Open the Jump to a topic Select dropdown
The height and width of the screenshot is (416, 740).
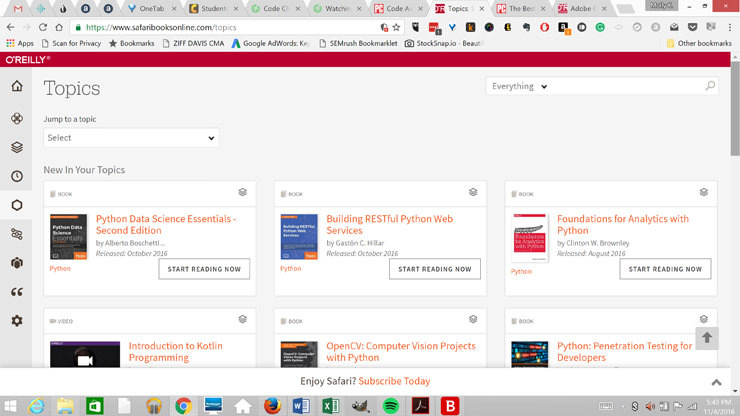pos(131,138)
